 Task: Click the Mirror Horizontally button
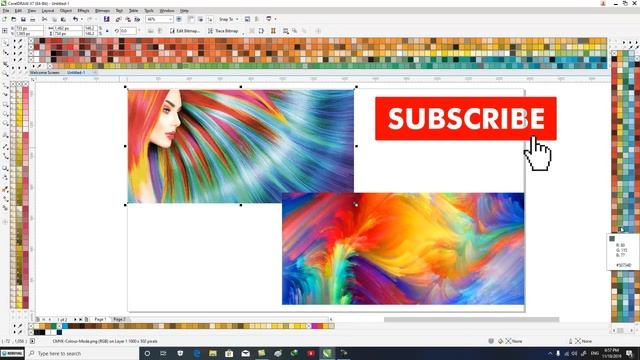tap(151, 31)
